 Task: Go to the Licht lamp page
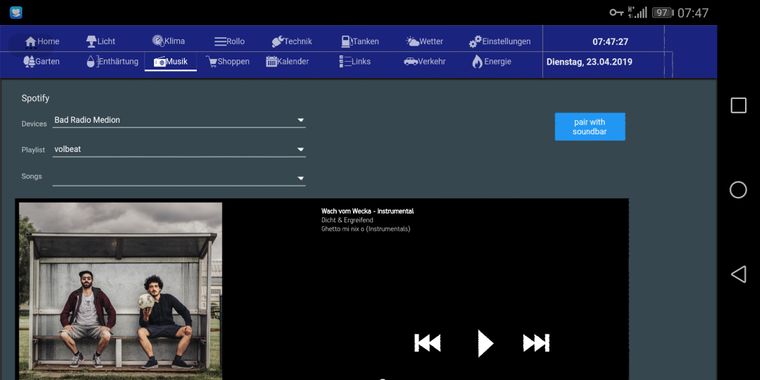(x=101, y=42)
